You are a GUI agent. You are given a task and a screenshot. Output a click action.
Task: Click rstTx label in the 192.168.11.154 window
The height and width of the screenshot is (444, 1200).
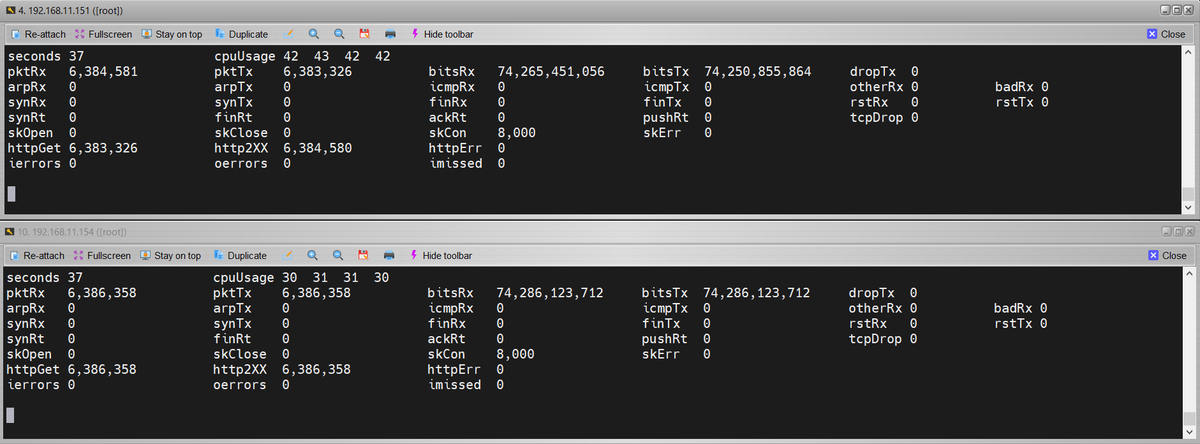pos(1014,324)
